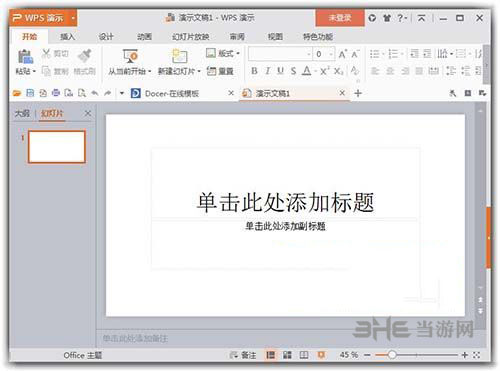Switch to the Outline (大纲) pane tab

tap(22, 113)
